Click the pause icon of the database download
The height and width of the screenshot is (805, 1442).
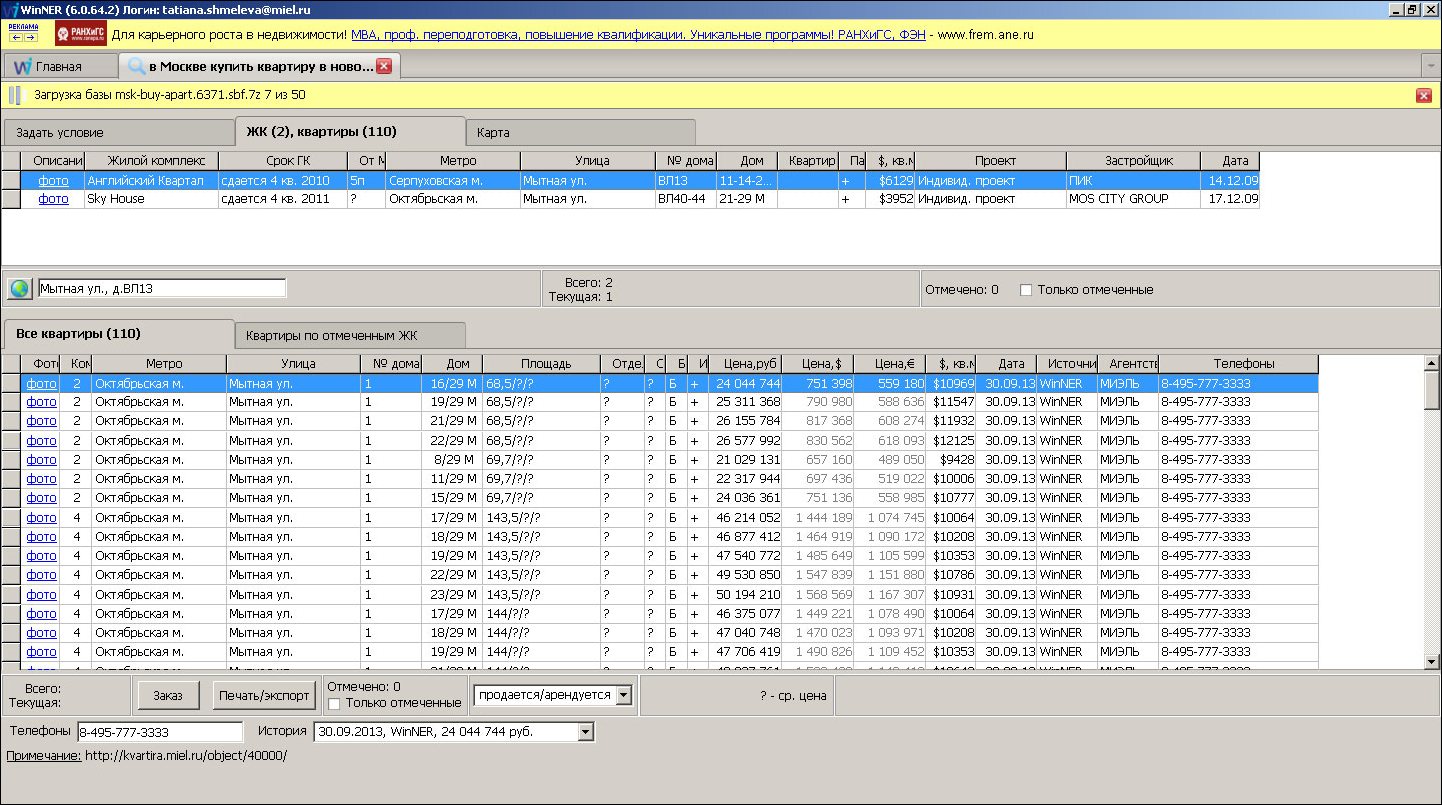[15, 95]
